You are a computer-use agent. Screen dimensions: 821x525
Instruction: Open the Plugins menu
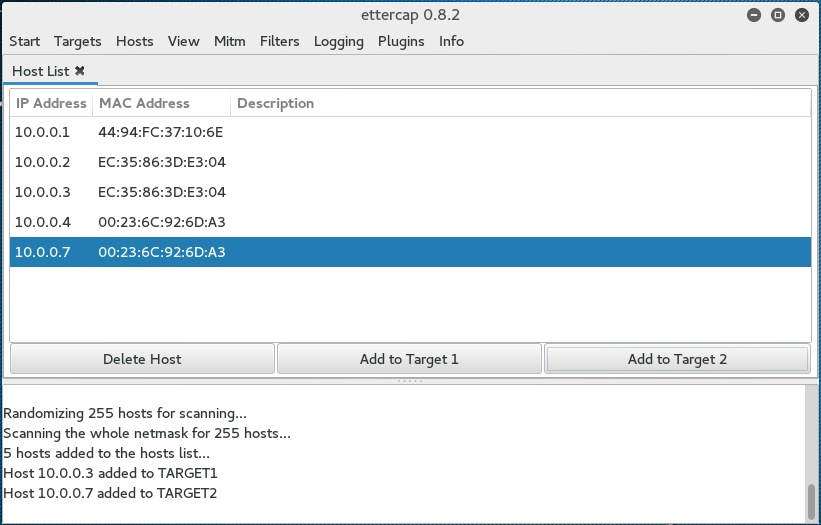point(401,41)
